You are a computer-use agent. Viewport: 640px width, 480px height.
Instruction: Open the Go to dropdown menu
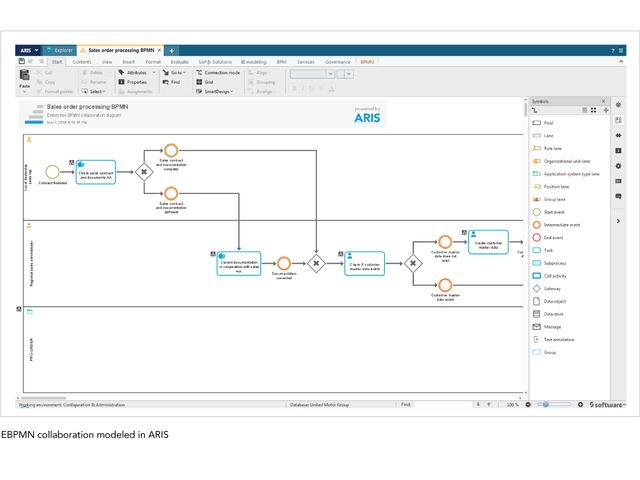tap(174, 73)
